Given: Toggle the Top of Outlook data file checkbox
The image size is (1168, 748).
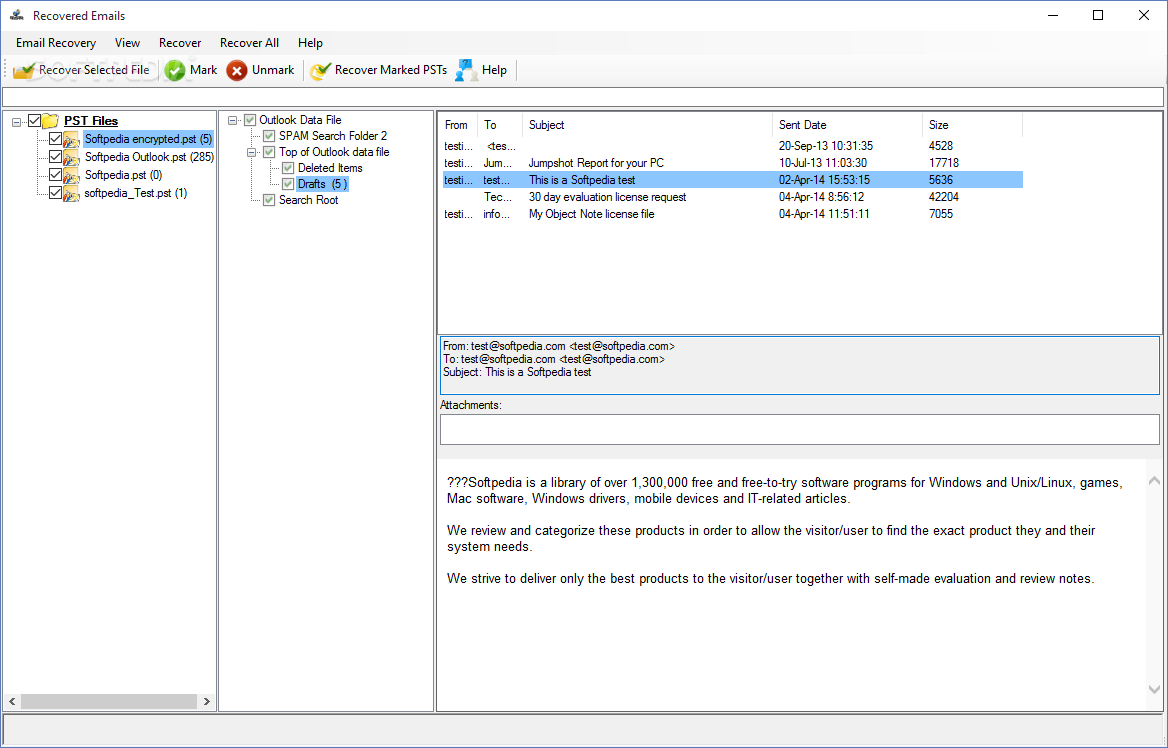Looking at the screenshot, I should (x=270, y=152).
